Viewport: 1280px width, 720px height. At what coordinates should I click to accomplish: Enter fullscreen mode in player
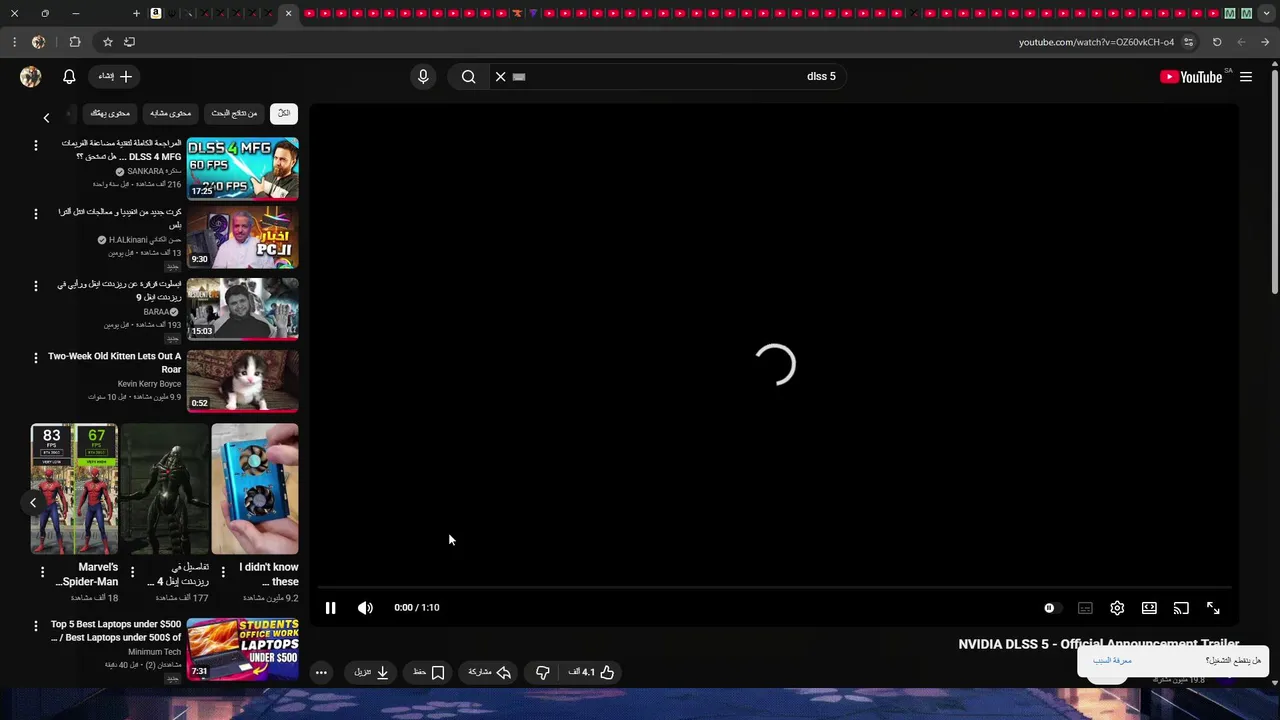(1213, 608)
